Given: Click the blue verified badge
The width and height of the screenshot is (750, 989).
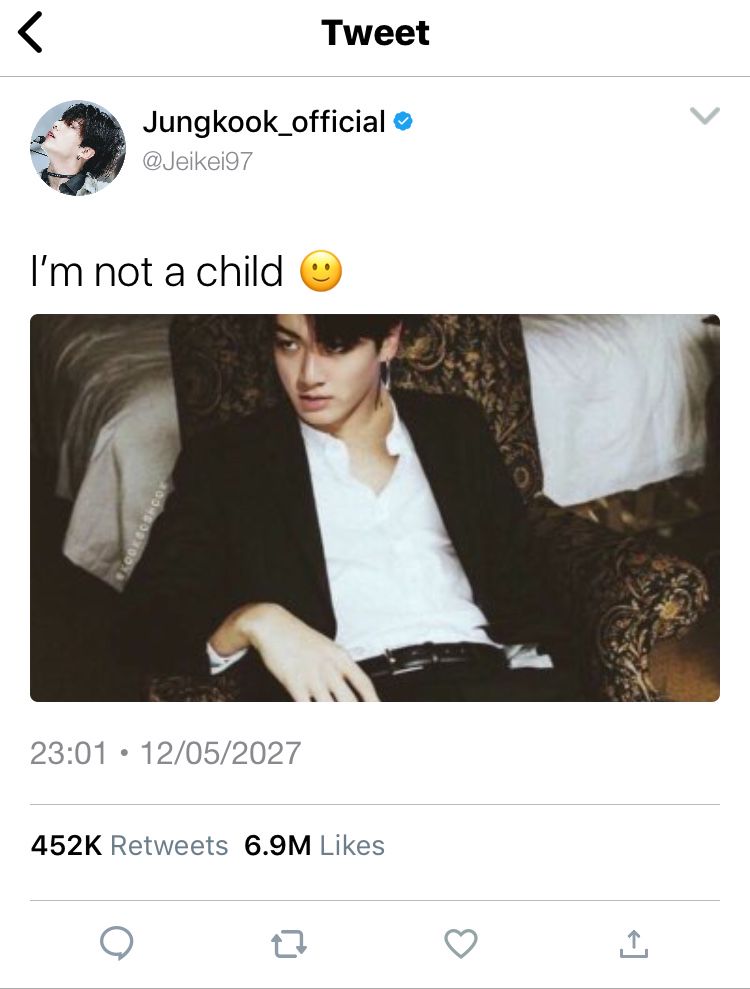Looking at the screenshot, I should pyautogui.click(x=404, y=122).
